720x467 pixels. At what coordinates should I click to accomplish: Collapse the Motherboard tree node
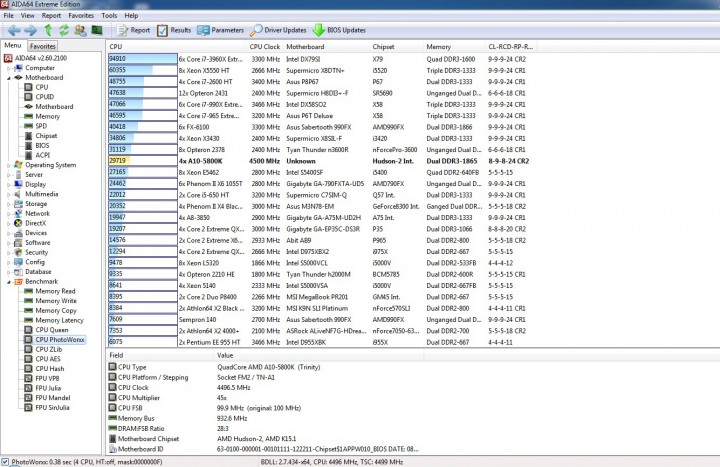(8, 78)
